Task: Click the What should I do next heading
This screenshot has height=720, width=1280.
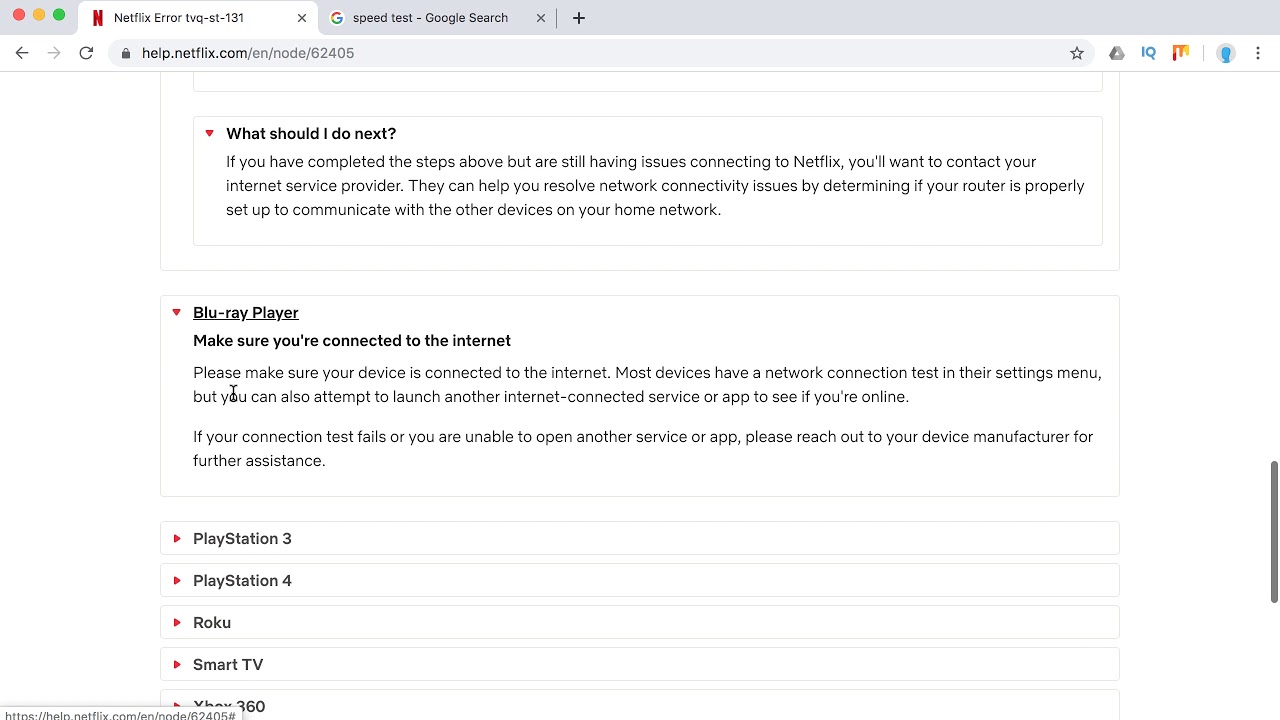Action: tap(311, 134)
